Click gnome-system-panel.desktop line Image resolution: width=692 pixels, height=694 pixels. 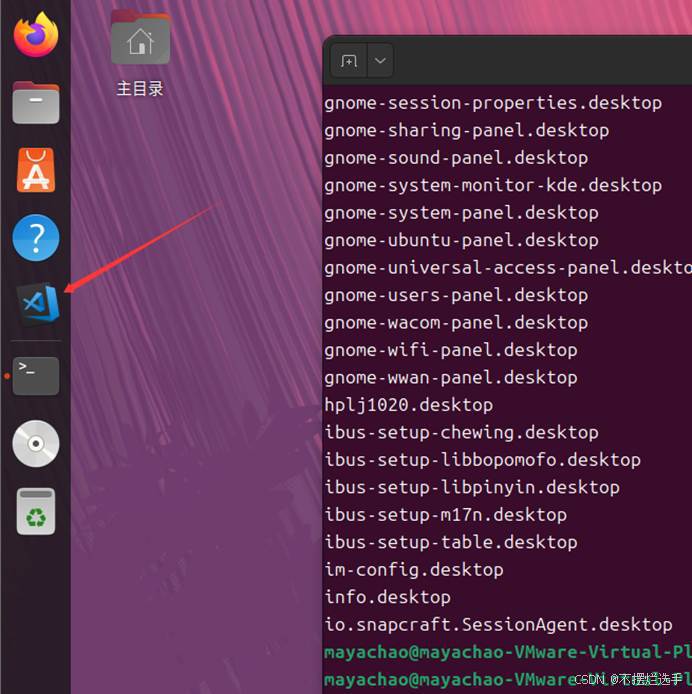point(461,213)
